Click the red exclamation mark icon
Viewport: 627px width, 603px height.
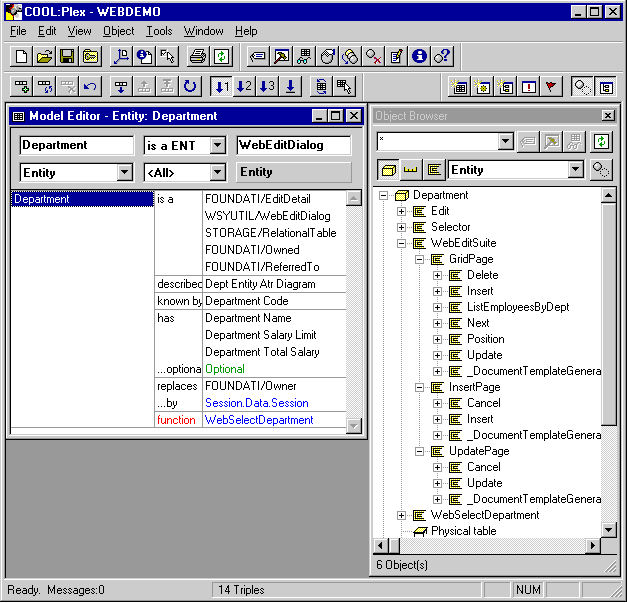(529, 86)
